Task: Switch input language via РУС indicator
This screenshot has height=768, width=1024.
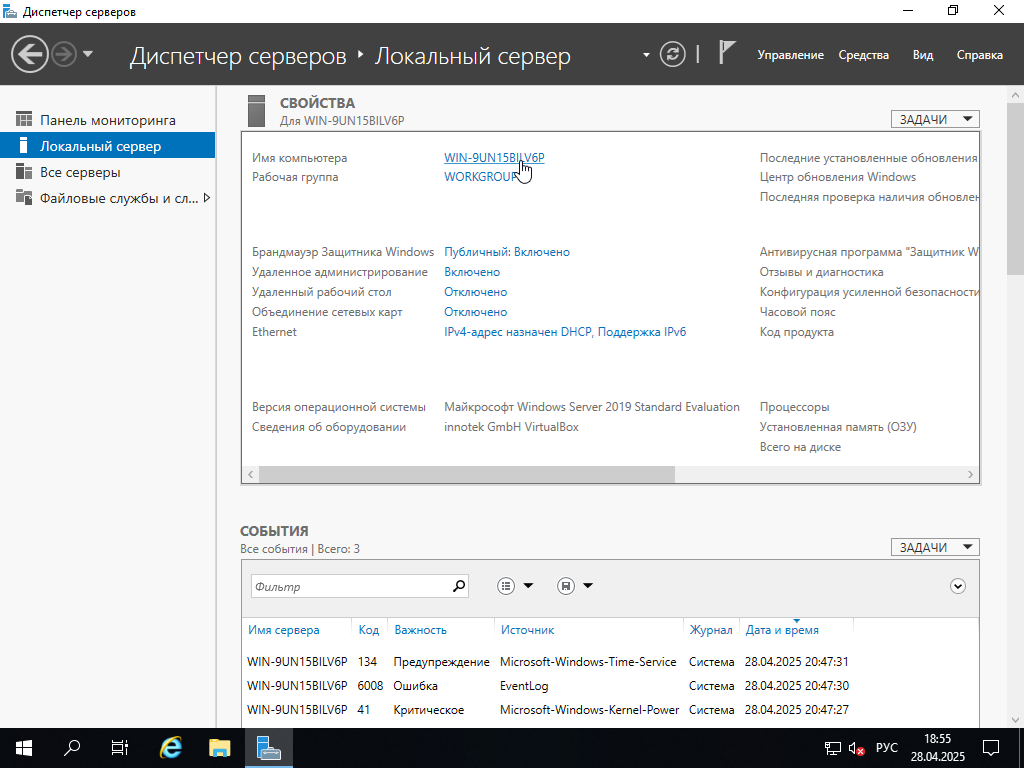Action: tap(887, 748)
